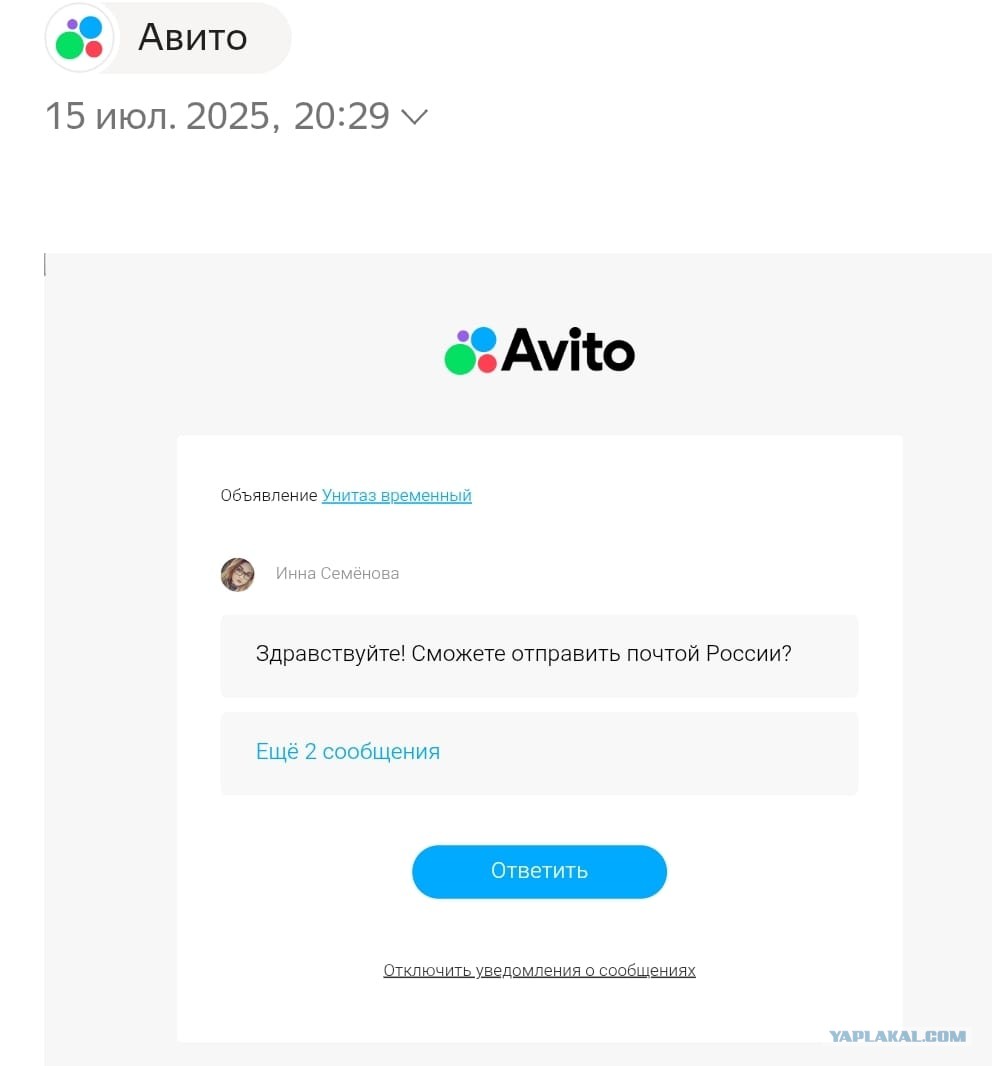This screenshot has width=992, height=1066.
Task: Click the green circle in Avito logo
Action: (460, 359)
